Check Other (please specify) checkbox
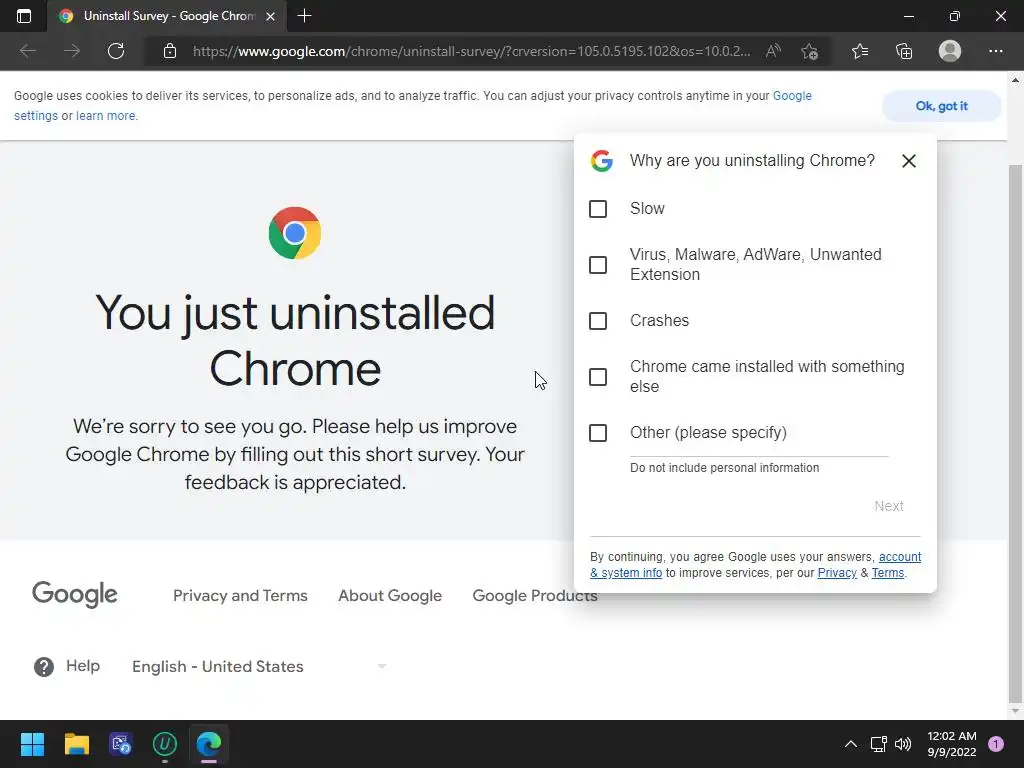The image size is (1024, 768). click(x=598, y=433)
